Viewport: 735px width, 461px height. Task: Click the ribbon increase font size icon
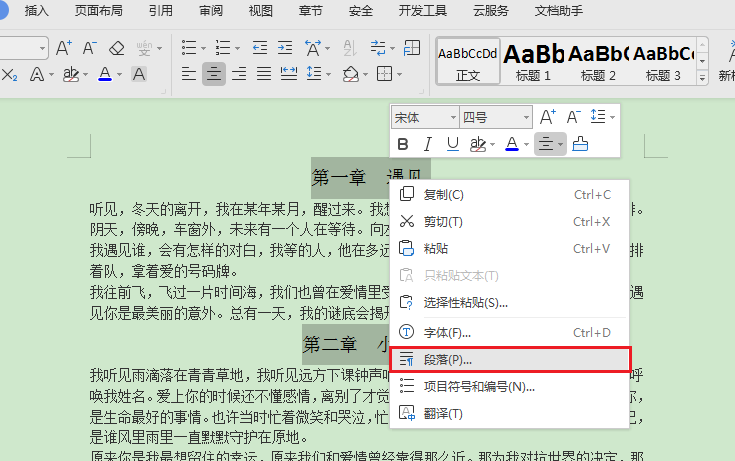64,48
